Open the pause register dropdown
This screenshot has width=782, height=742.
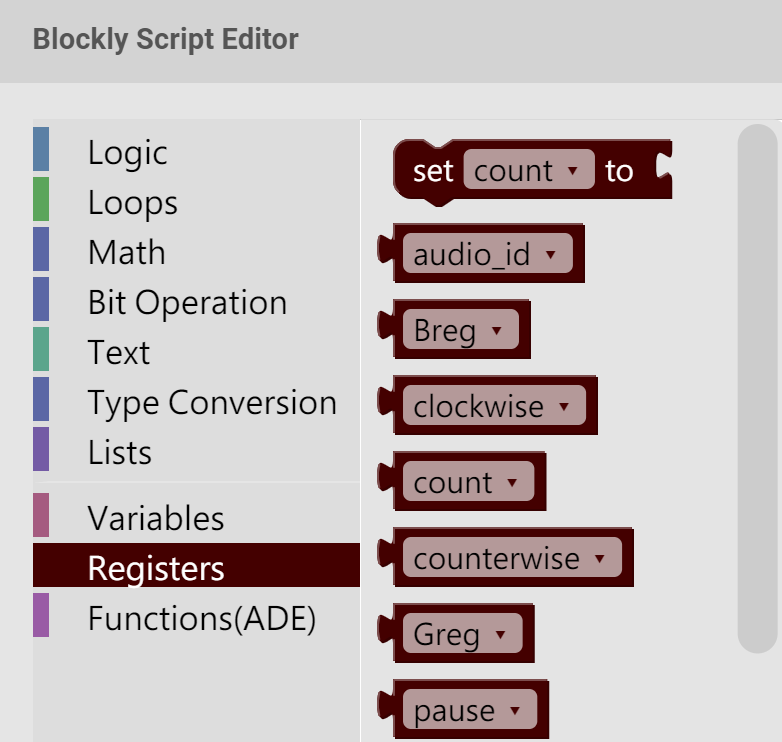[x=470, y=709]
